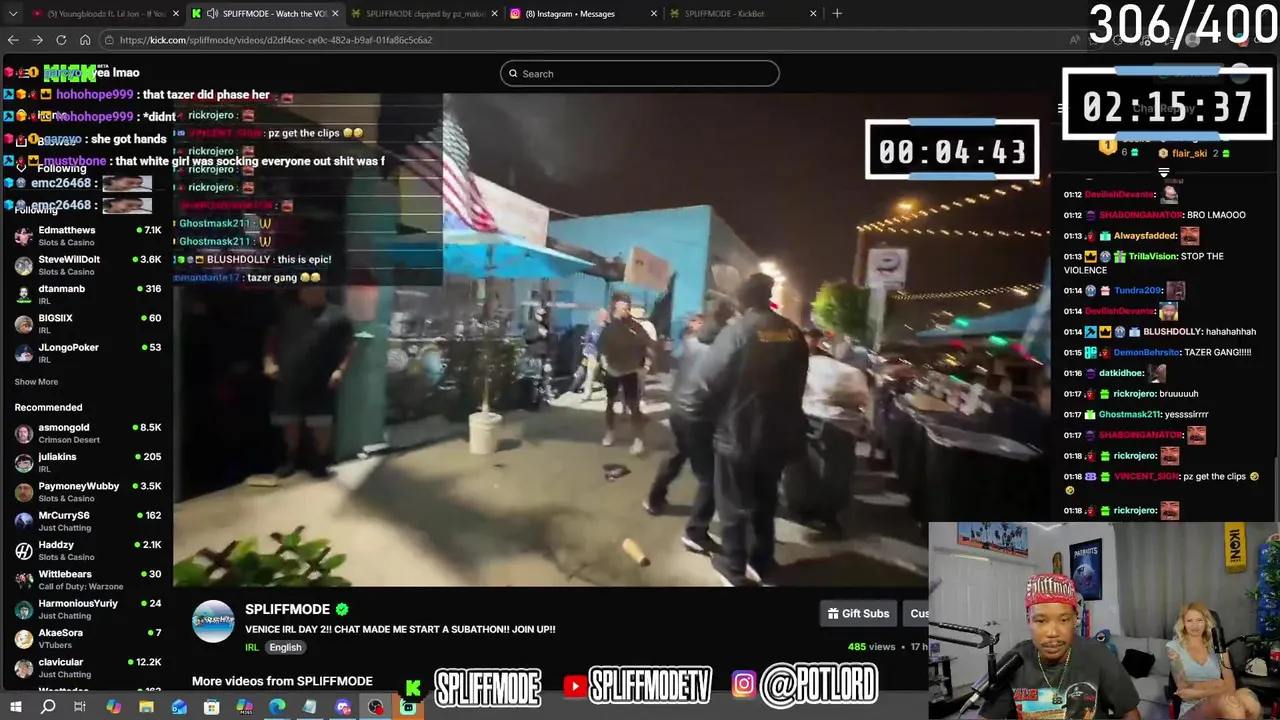Screen dimensions: 1280x720
Task: Reload the Kick page
Action: click(61, 40)
